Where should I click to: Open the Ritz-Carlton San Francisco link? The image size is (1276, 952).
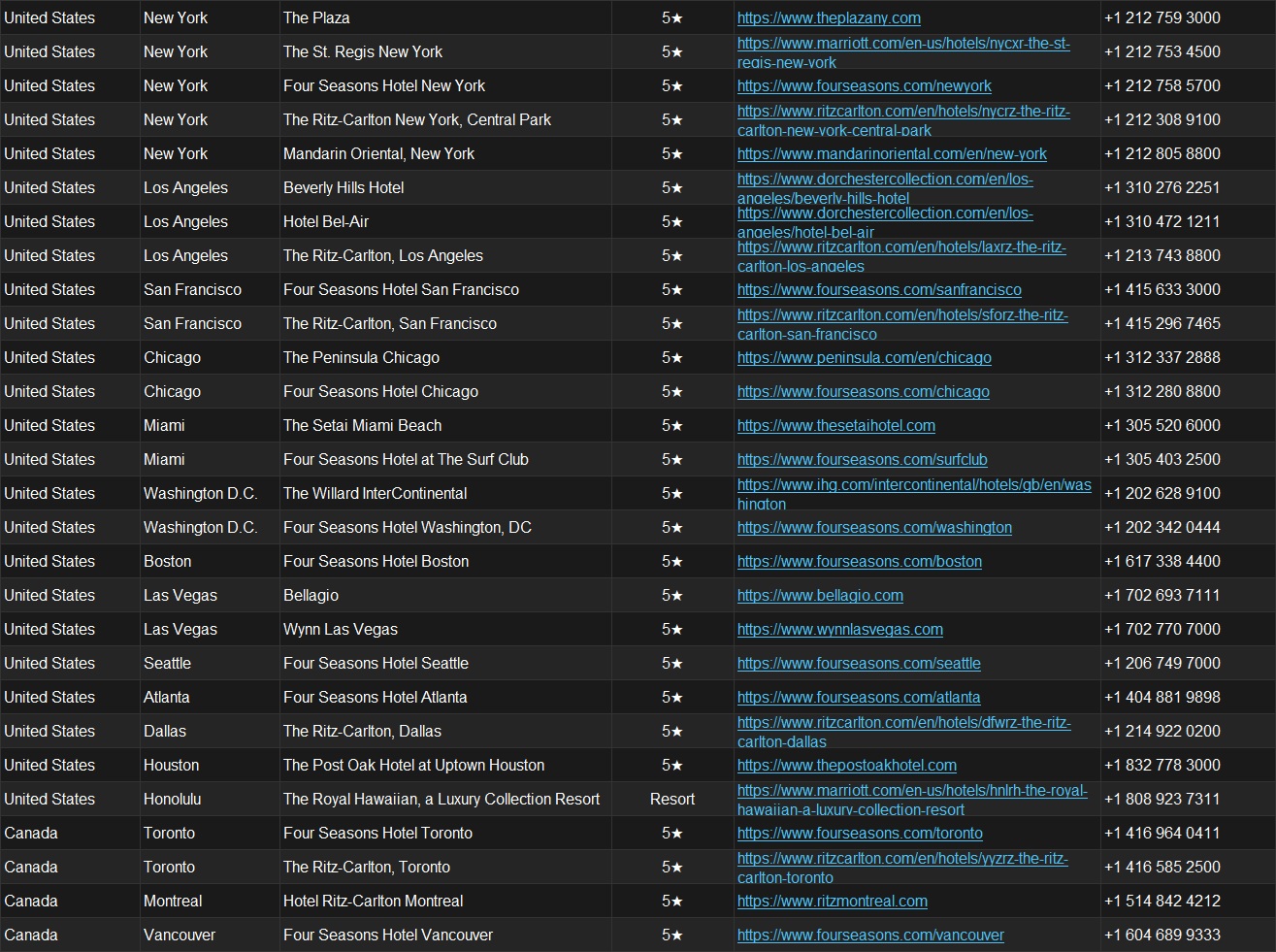[x=902, y=324]
